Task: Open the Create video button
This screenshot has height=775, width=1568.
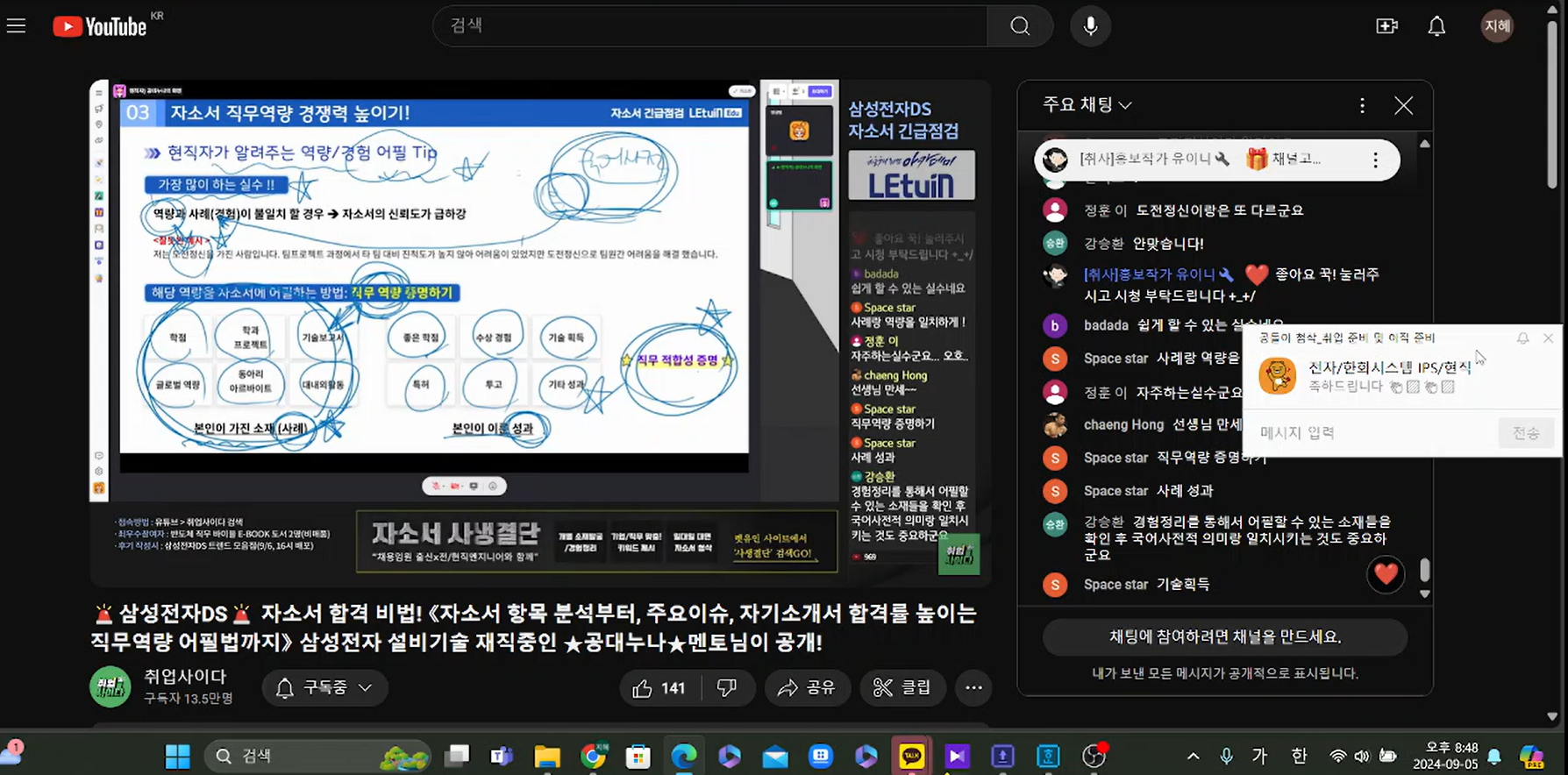Action: click(1386, 25)
